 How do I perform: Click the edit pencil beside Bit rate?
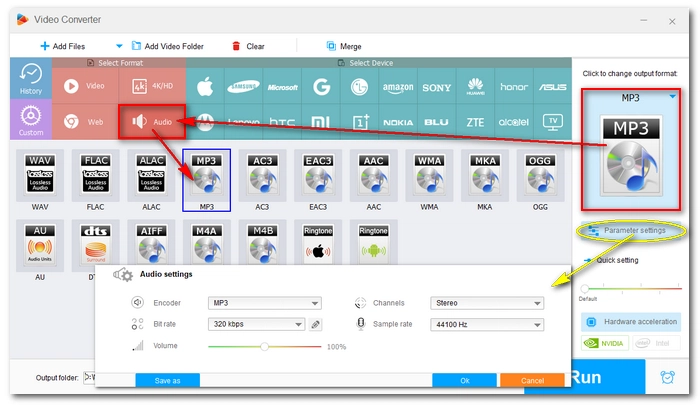point(315,324)
